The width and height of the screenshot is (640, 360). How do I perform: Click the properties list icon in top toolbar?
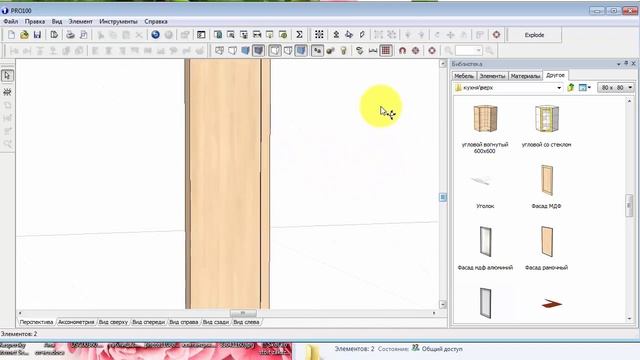coord(201,35)
